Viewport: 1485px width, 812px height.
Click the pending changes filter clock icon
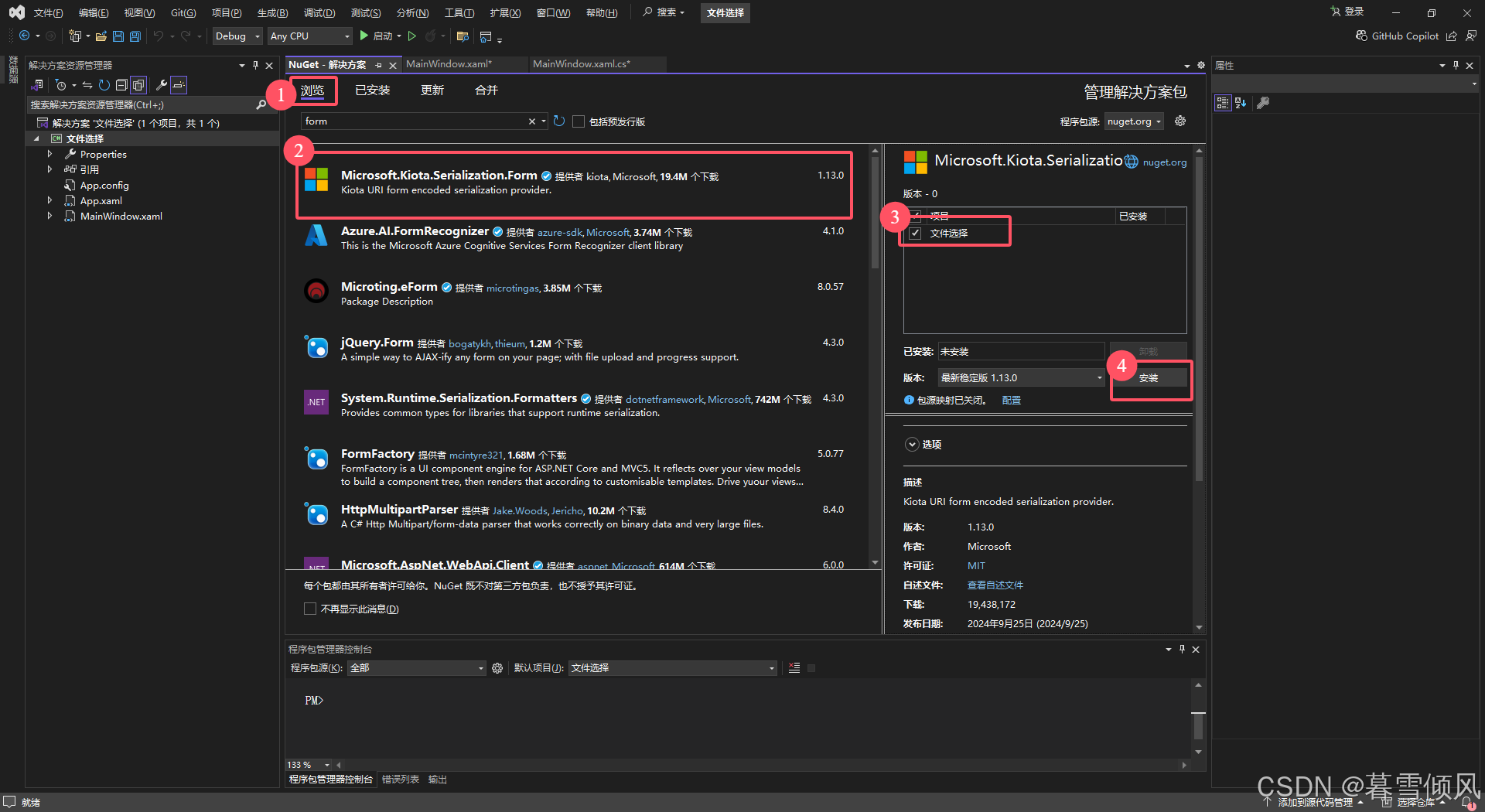[x=61, y=85]
